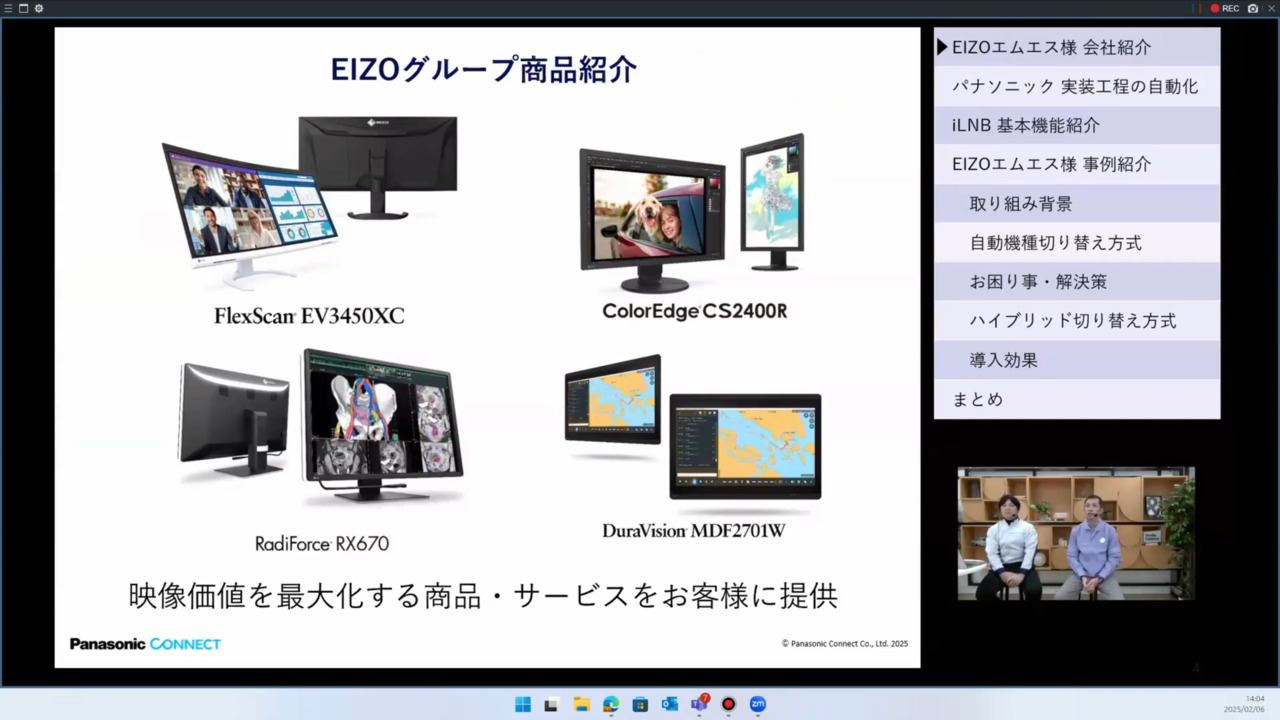Select agenda item EIZOエムエス様 会社紹介

coord(1077,47)
